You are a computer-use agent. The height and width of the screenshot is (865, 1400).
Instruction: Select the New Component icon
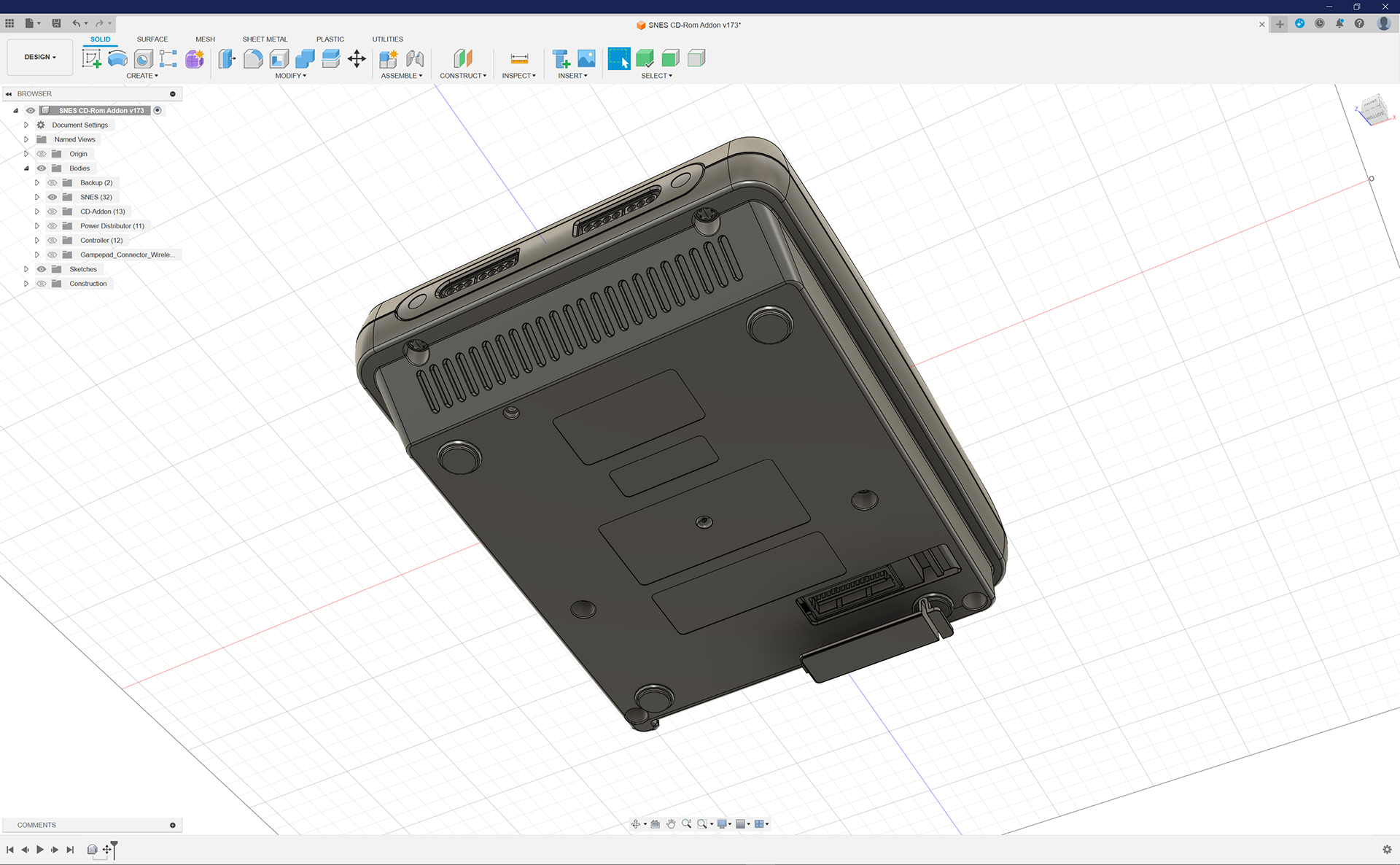[389, 58]
